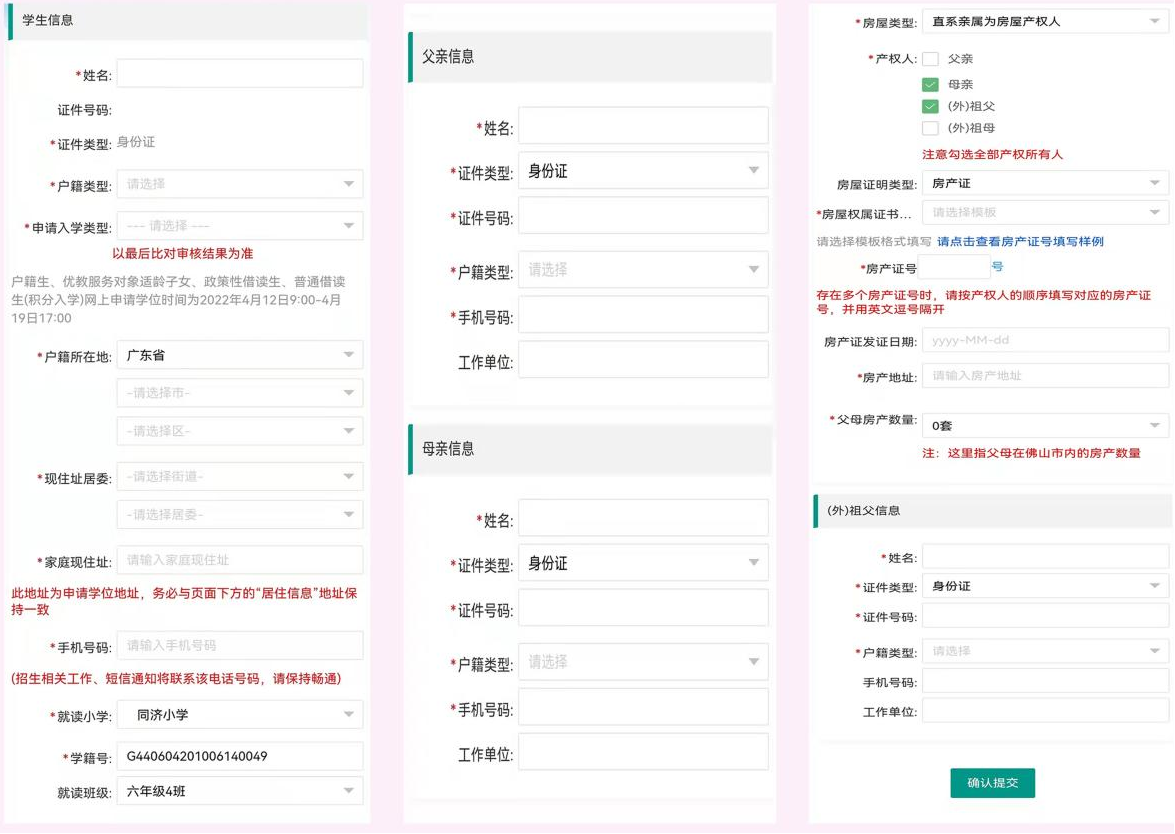The image size is (1175, 834).
Task: Click the 房产证发证日期 date field
Action: coord(1044,340)
